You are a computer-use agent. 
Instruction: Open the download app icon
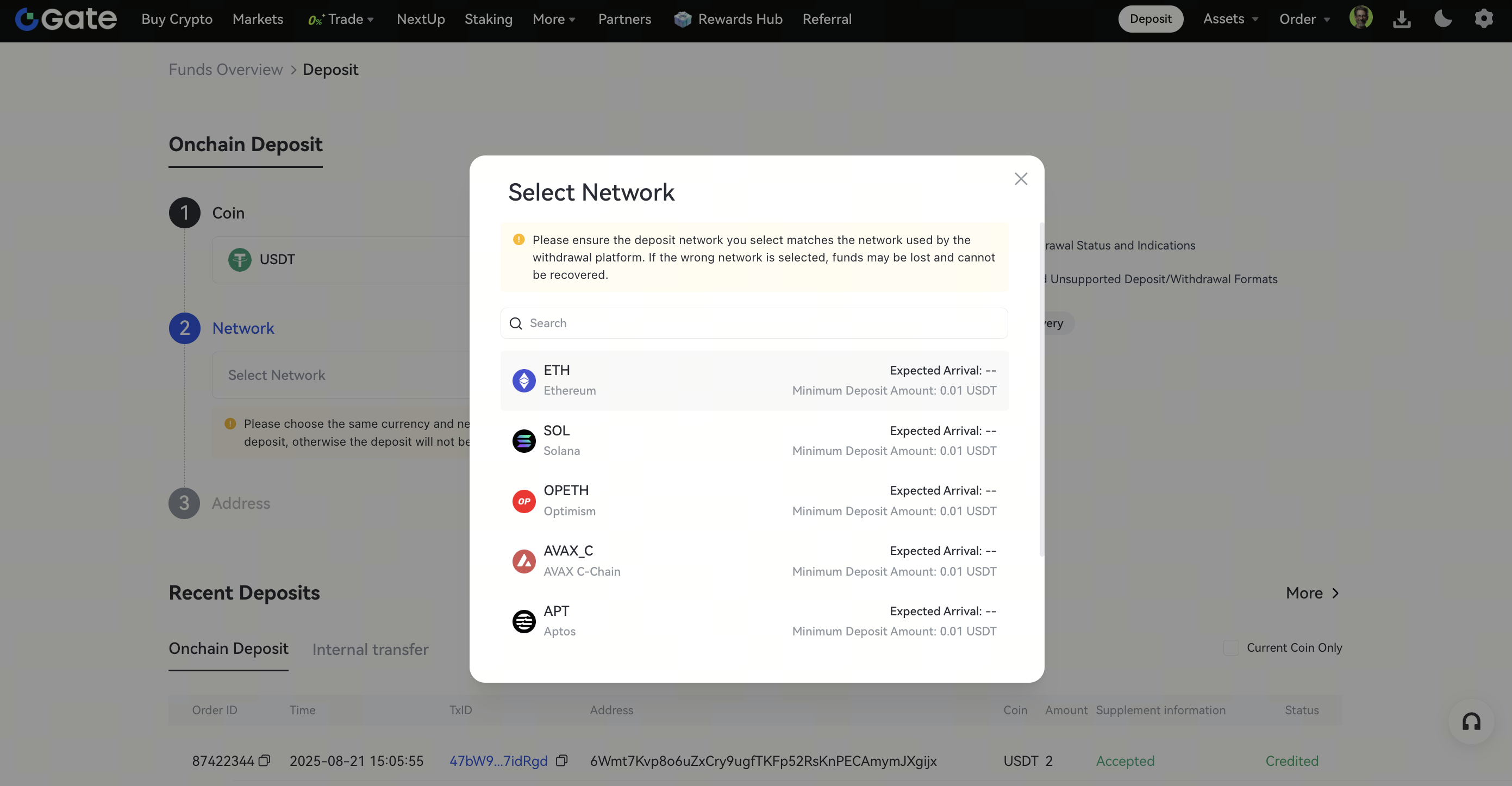click(x=1402, y=19)
